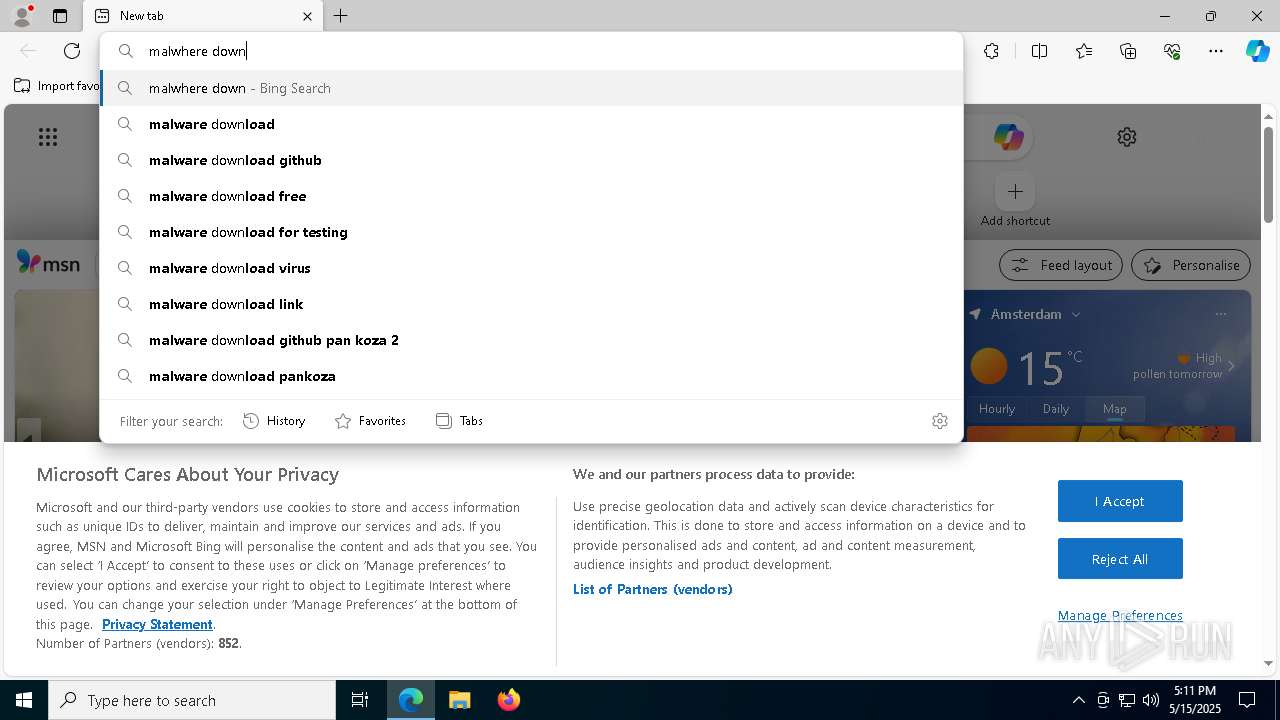Filter search by Favorites
This screenshot has height=720, width=1280.
(x=370, y=421)
